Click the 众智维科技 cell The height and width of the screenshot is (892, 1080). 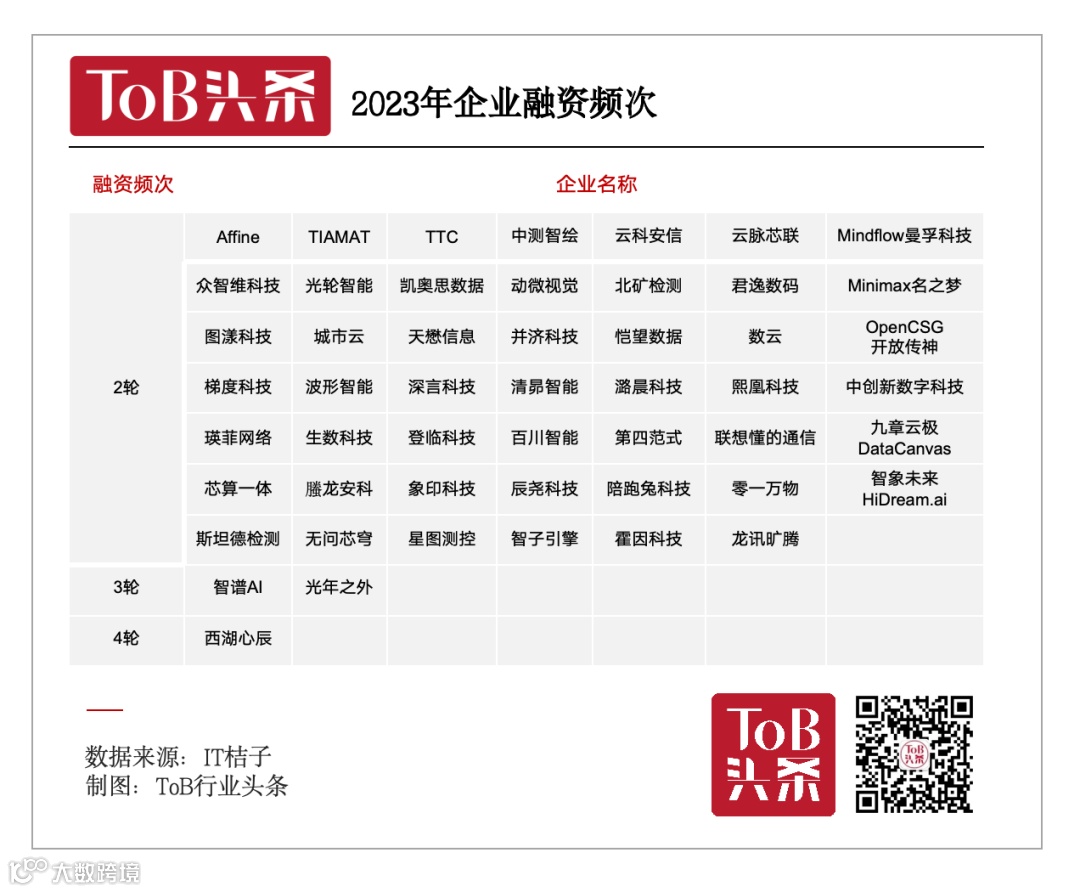(238, 286)
